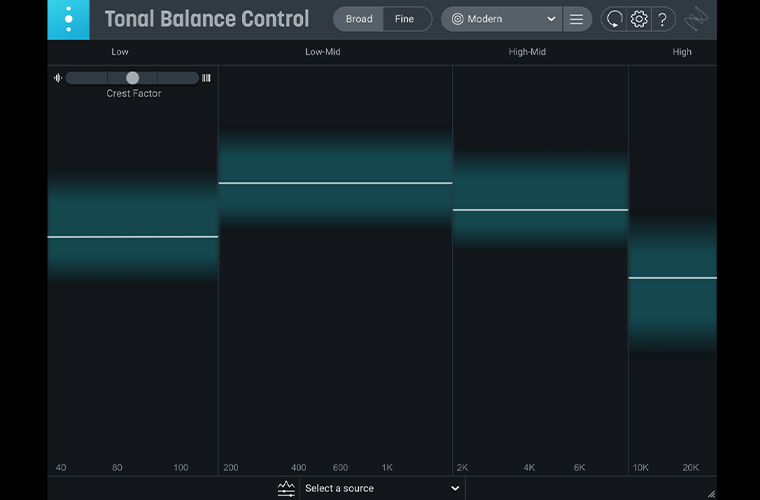Click the 40 frequency label
Image resolution: width=760 pixels, height=500 pixels.
[61, 468]
